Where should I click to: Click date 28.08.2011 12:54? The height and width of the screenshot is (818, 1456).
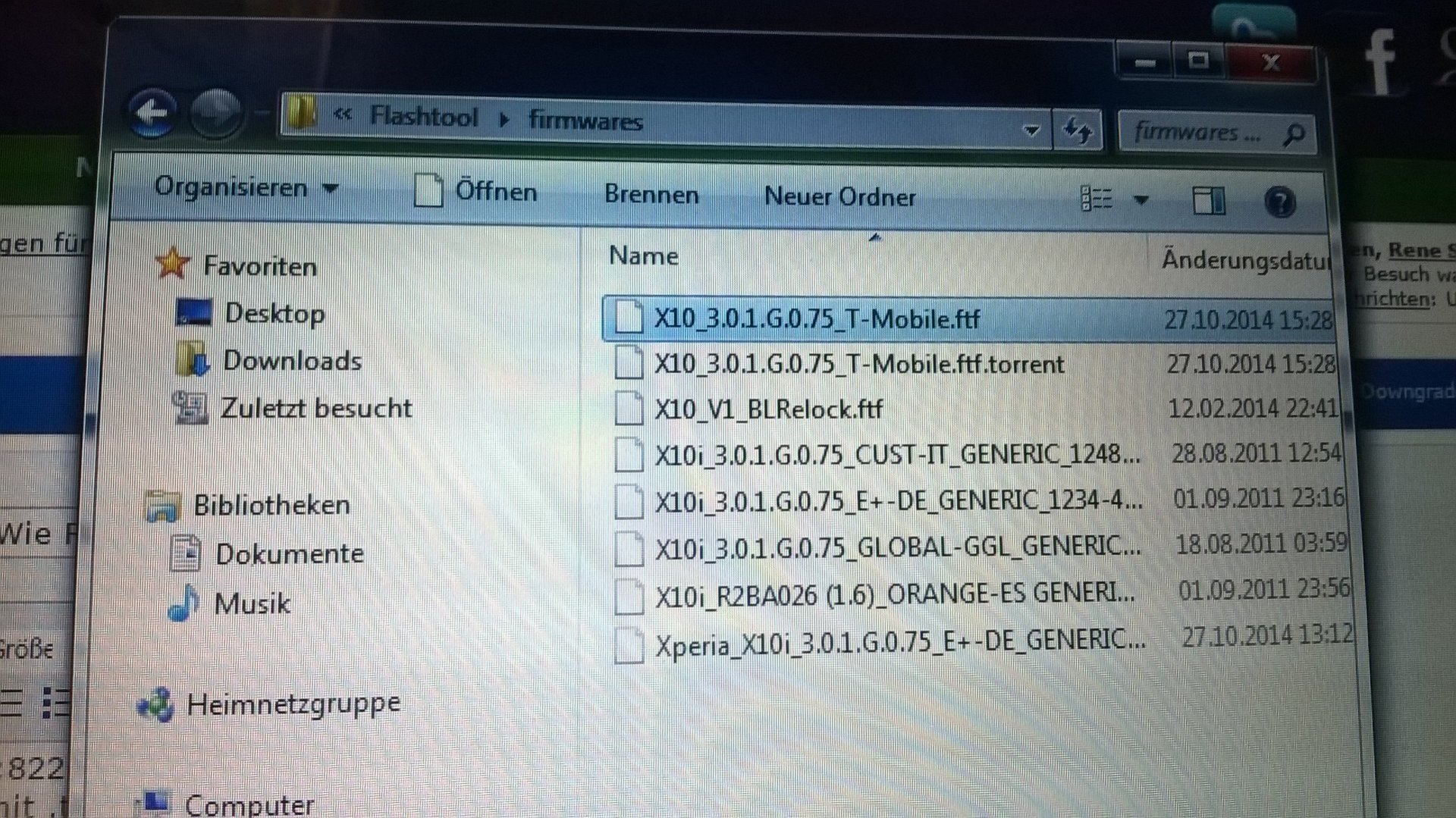coord(1257,453)
